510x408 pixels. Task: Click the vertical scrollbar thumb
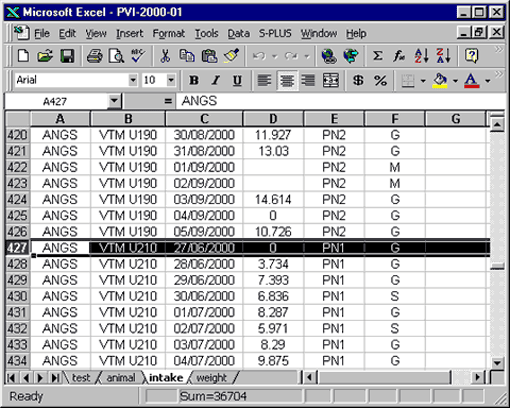(497, 266)
